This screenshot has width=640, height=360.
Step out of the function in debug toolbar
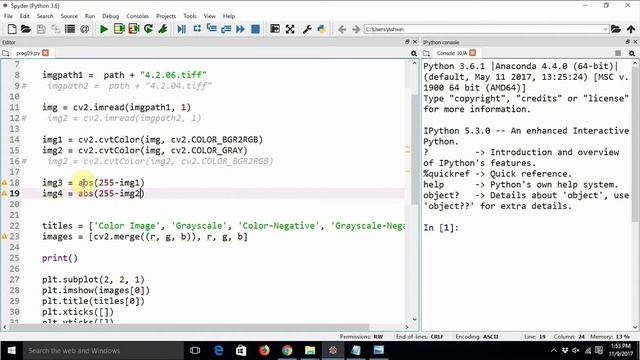point(226,29)
